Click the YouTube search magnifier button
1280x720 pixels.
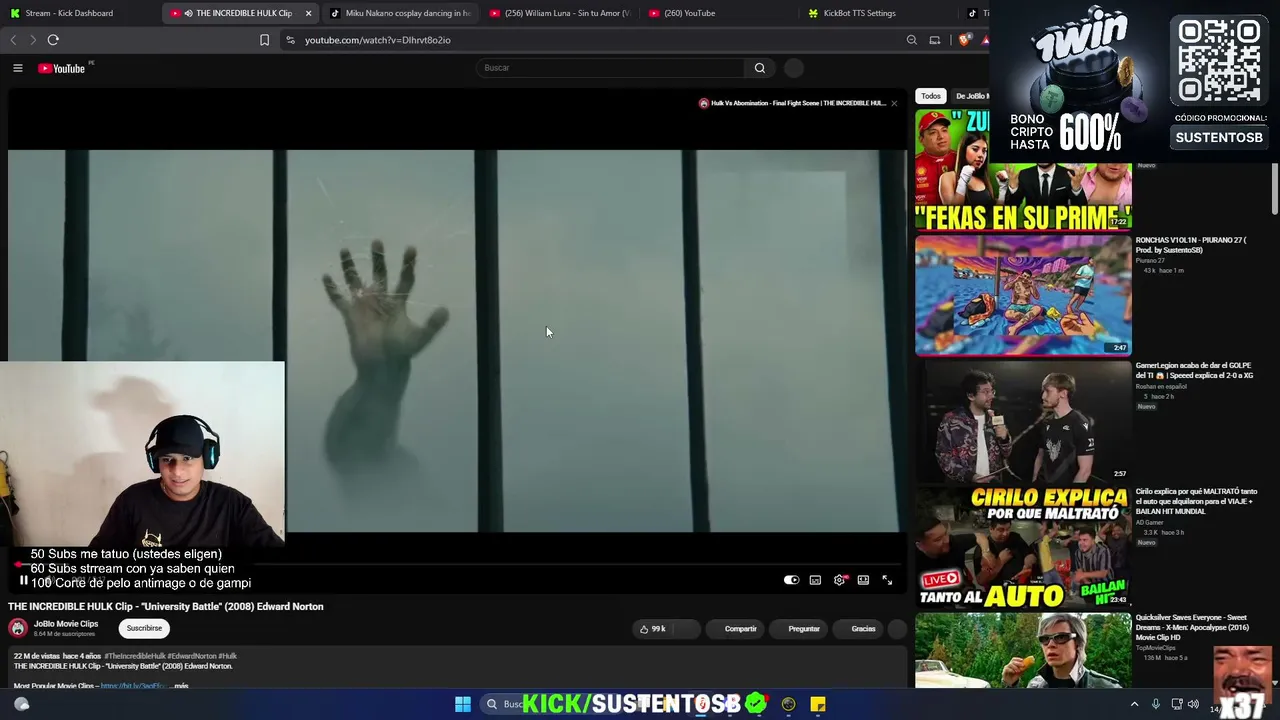pyautogui.click(x=760, y=68)
